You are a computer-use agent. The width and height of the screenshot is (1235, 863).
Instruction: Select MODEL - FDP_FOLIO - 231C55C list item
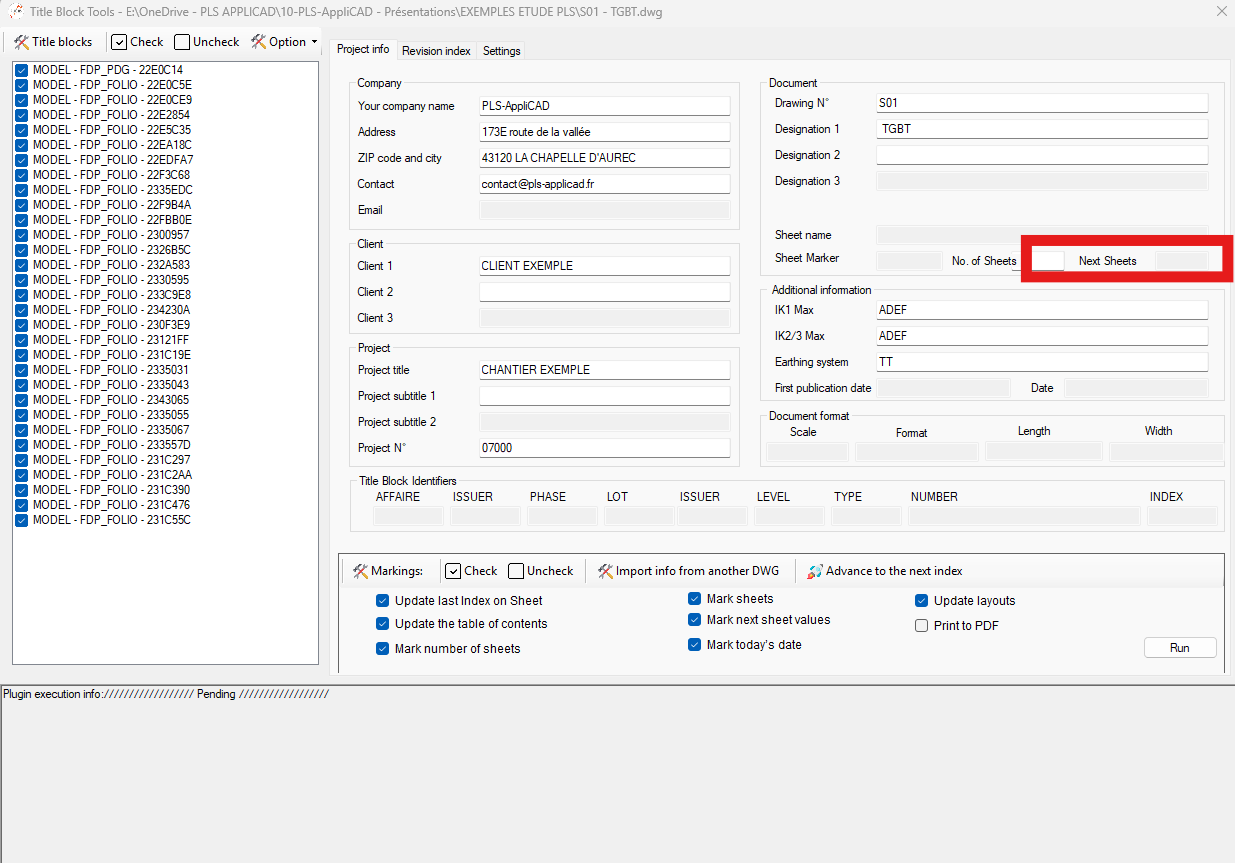pyautogui.click(x=111, y=520)
